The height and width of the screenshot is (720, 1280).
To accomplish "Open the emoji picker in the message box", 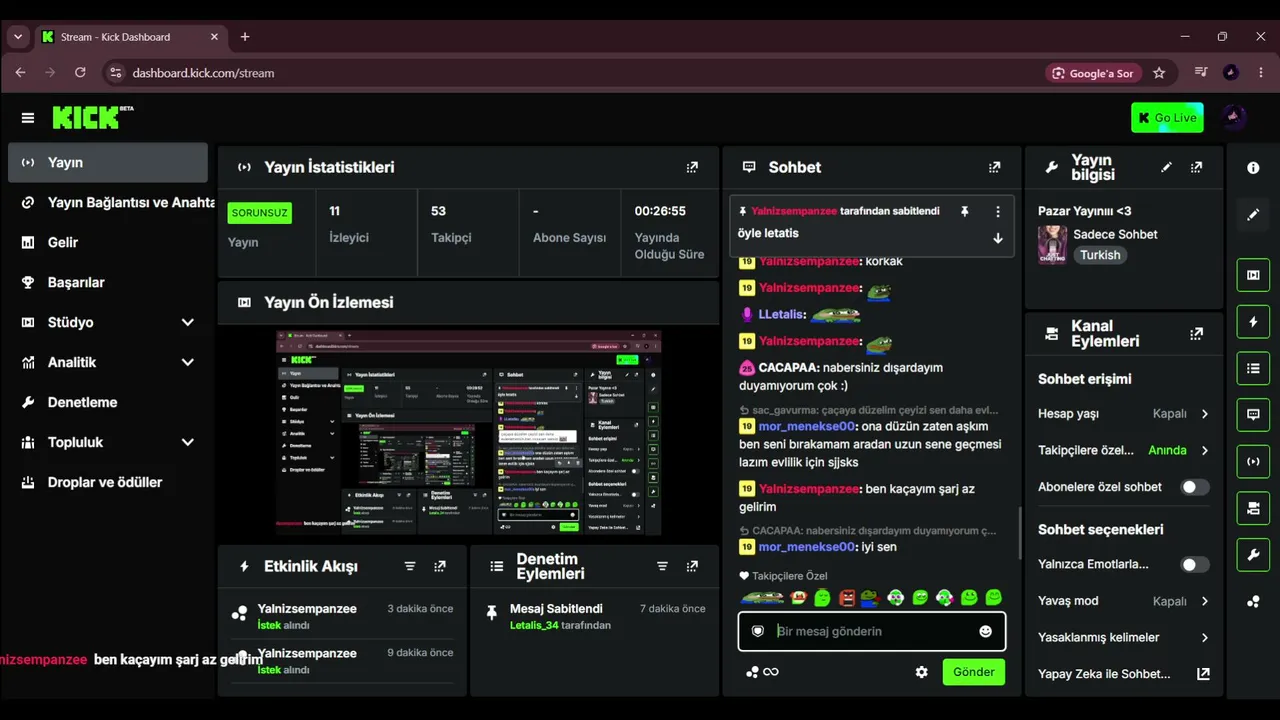I will [986, 631].
